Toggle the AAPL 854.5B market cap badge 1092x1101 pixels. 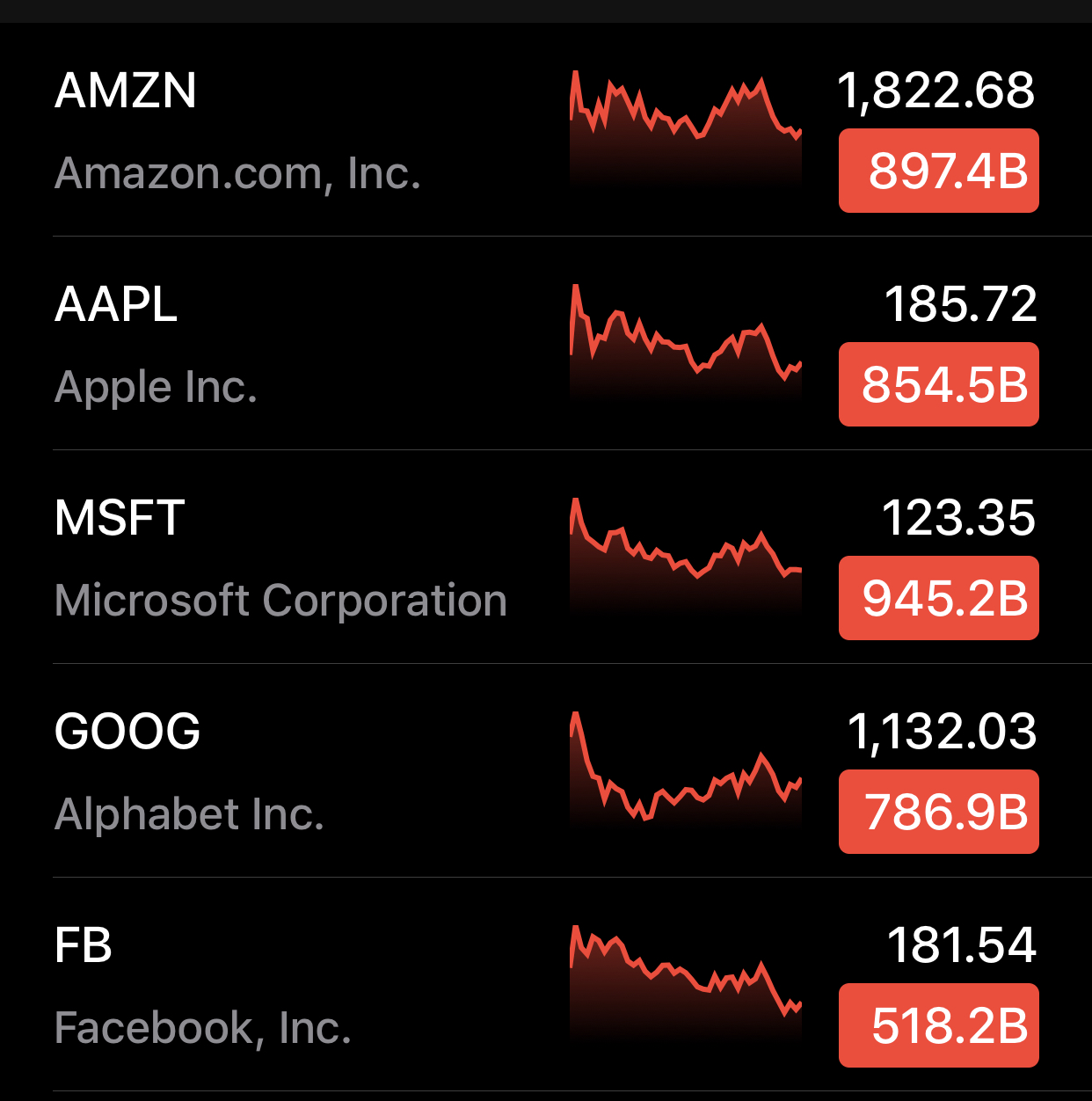[x=938, y=384]
